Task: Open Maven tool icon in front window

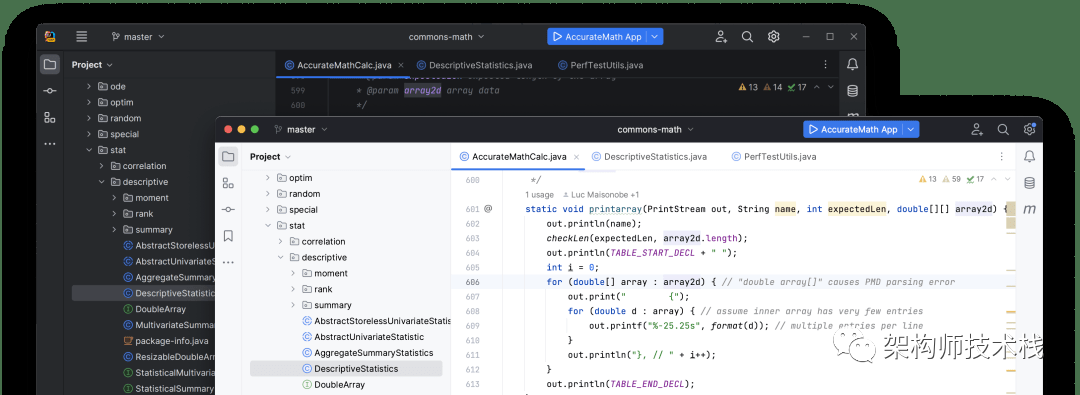Action: tap(1029, 209)
